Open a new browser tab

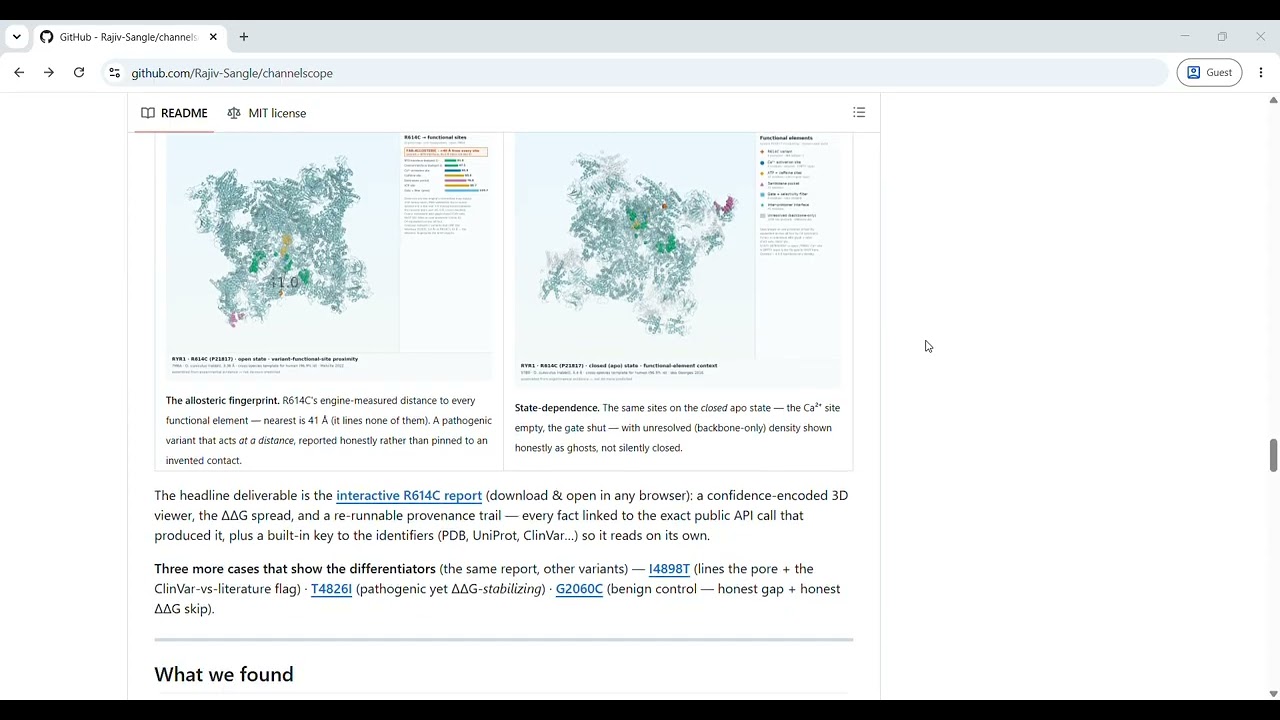coord(243,37)
